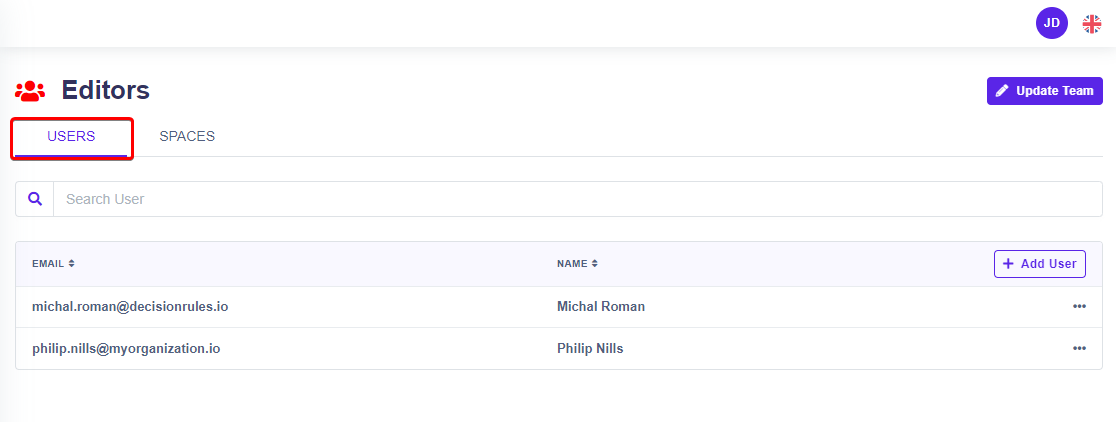
Task: Click the Editors page heading
Action: (106, 91)
